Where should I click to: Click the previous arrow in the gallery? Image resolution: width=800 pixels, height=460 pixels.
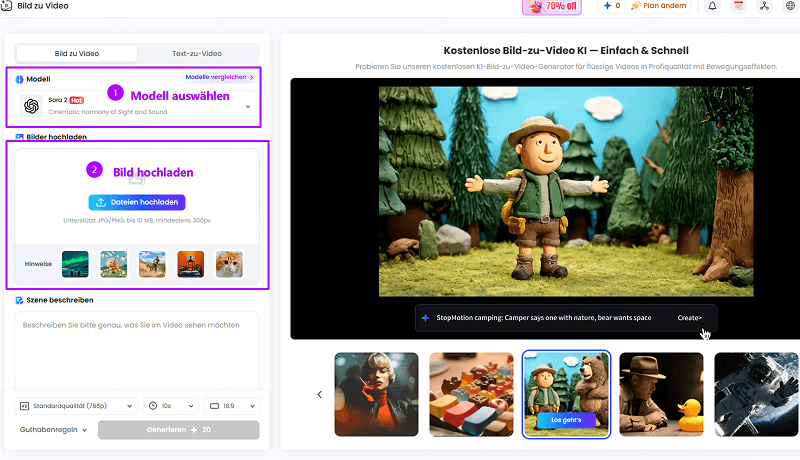click(x=319, y=394)
